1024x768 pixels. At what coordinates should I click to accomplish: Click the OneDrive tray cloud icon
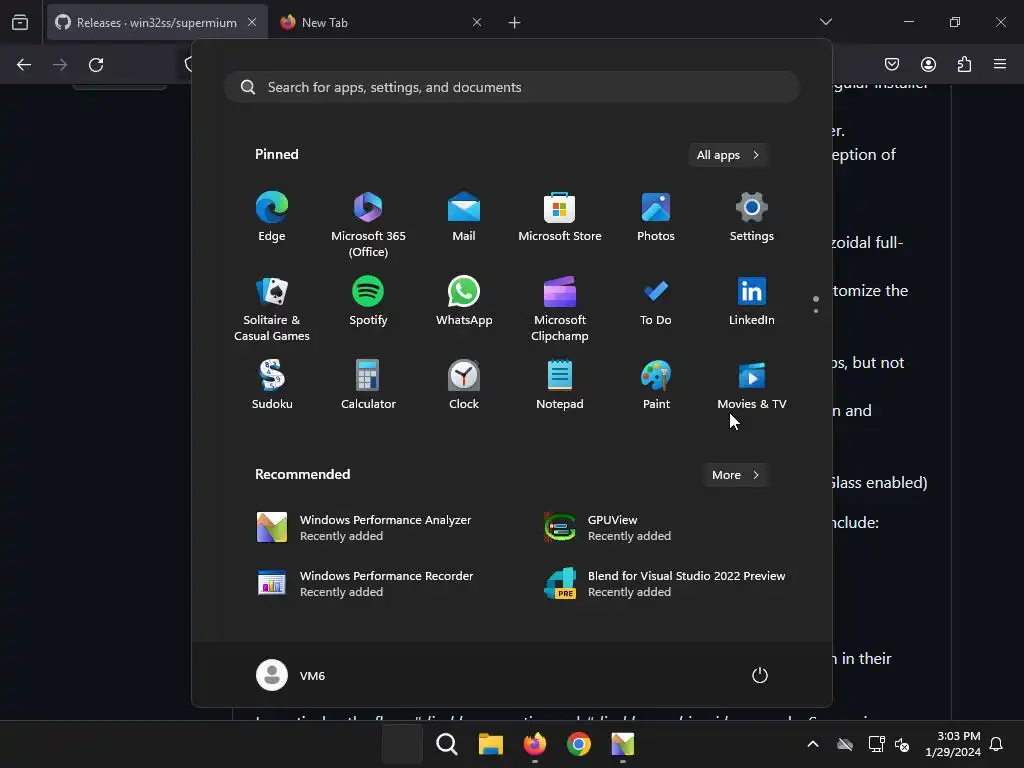845,744
